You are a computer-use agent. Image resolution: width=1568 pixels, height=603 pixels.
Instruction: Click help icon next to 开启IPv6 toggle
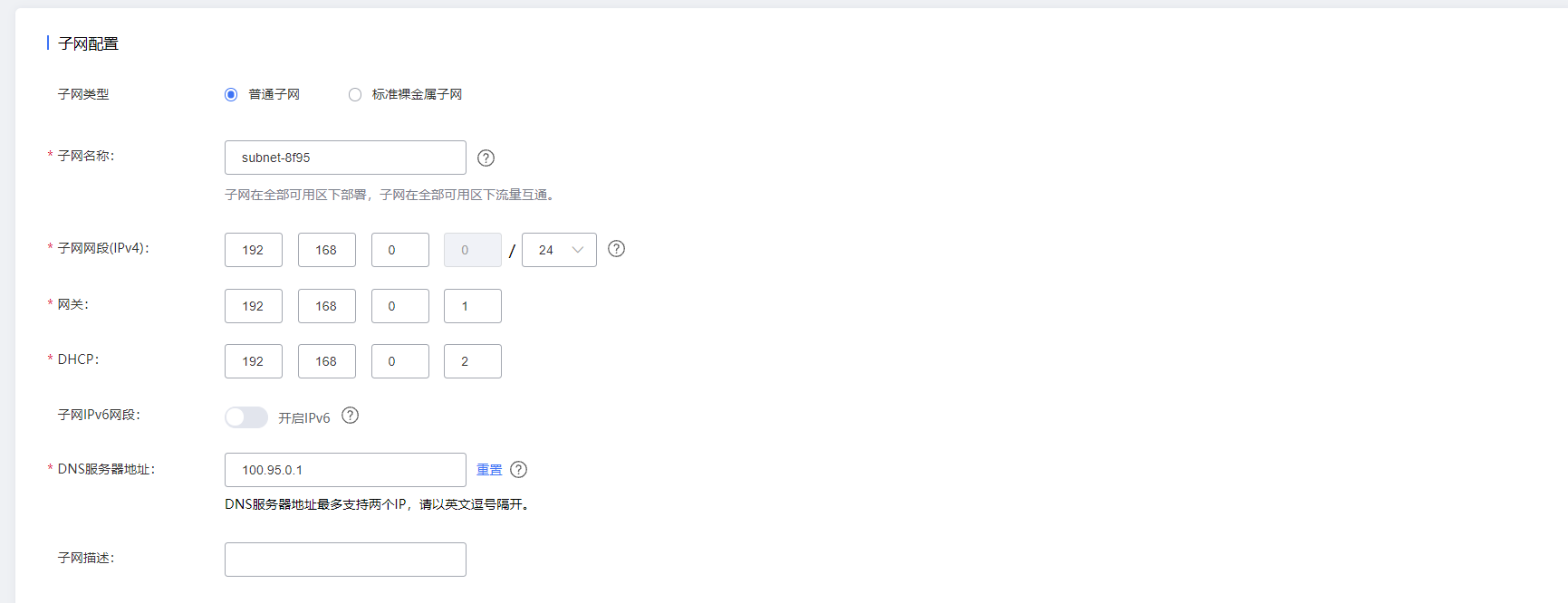350,416
